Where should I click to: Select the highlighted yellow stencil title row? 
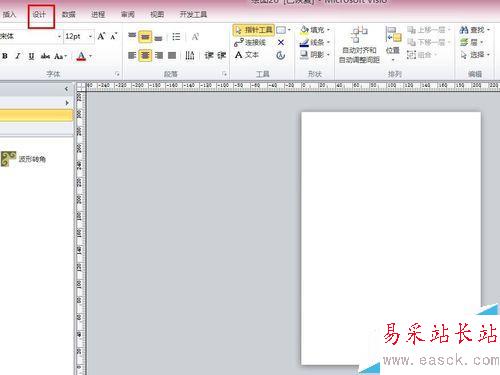pos(36,116)
